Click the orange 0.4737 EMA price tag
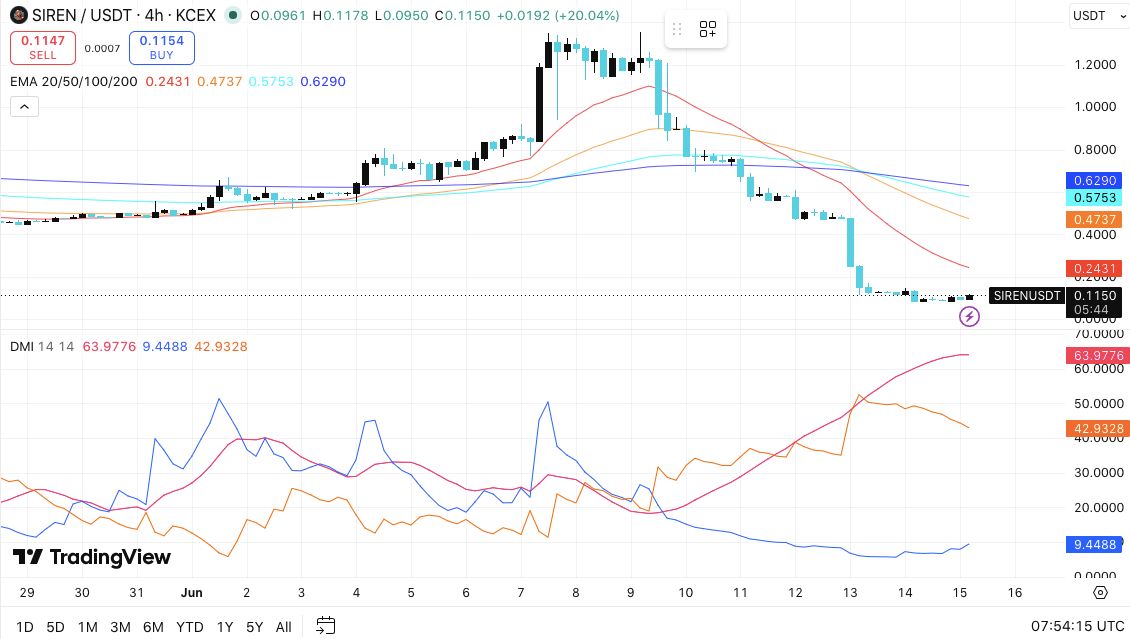 [1094, 220]
